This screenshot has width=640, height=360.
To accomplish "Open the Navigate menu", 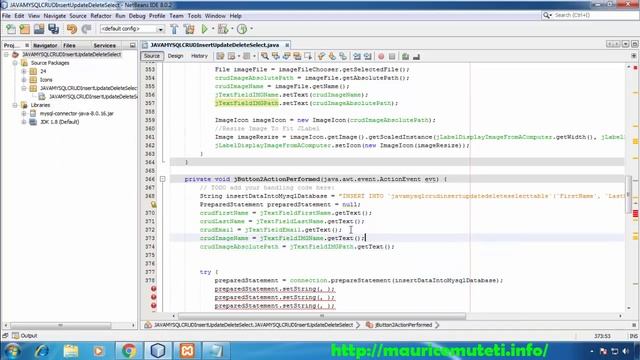I will pos(55,16).
